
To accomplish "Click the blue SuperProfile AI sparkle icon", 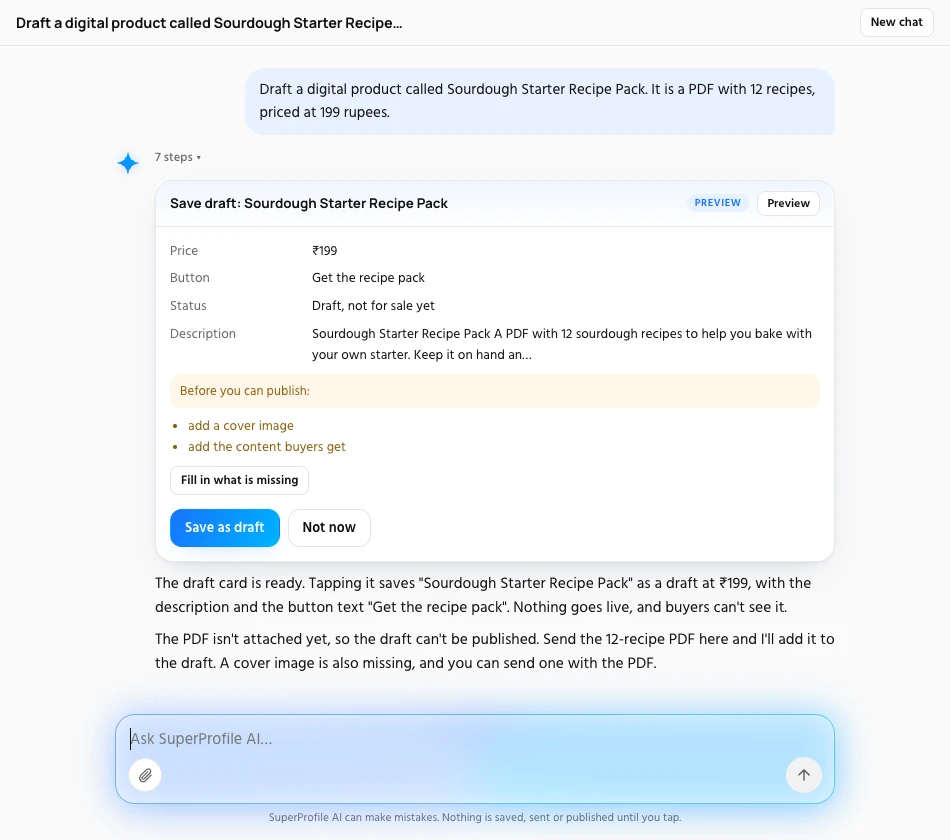I will tap(128, 163).
